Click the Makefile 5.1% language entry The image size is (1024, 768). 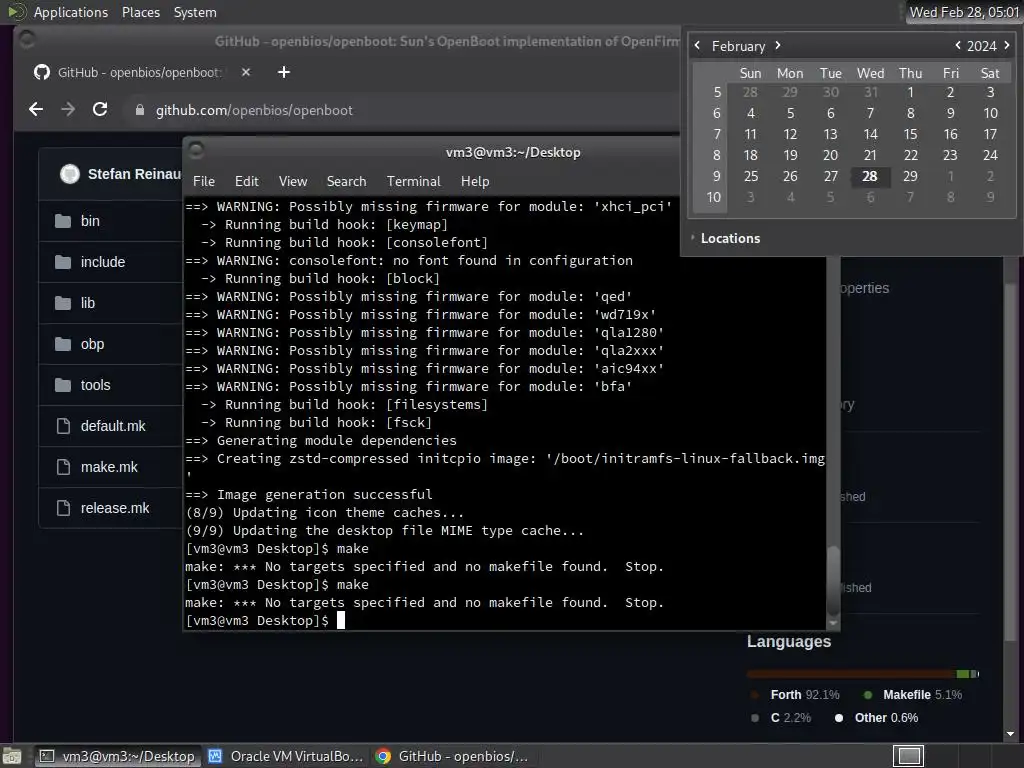[x=913, y=695]
